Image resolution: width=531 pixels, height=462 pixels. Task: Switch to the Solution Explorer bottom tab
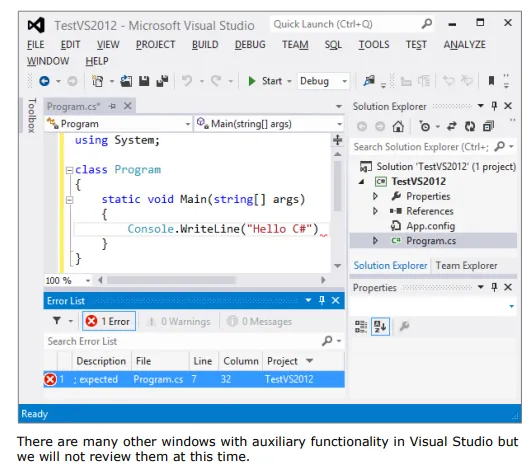point(390,266)
